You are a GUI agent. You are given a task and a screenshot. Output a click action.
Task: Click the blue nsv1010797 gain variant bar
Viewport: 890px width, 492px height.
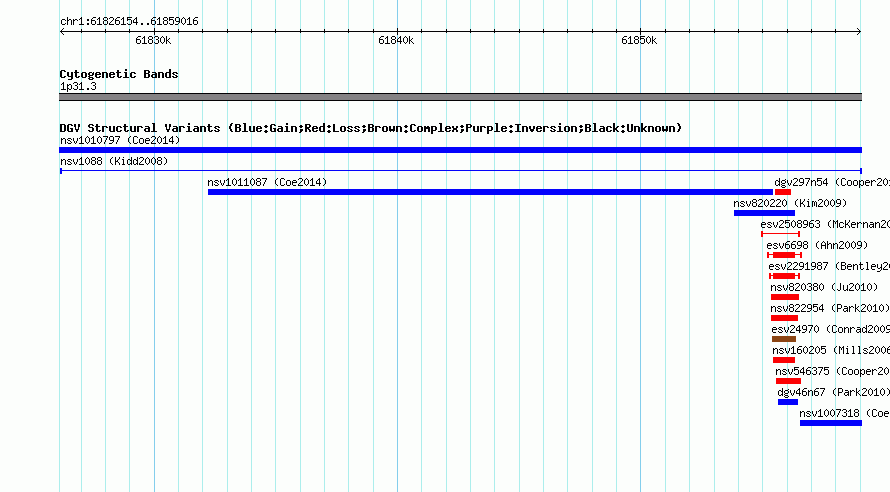point(460,150)
